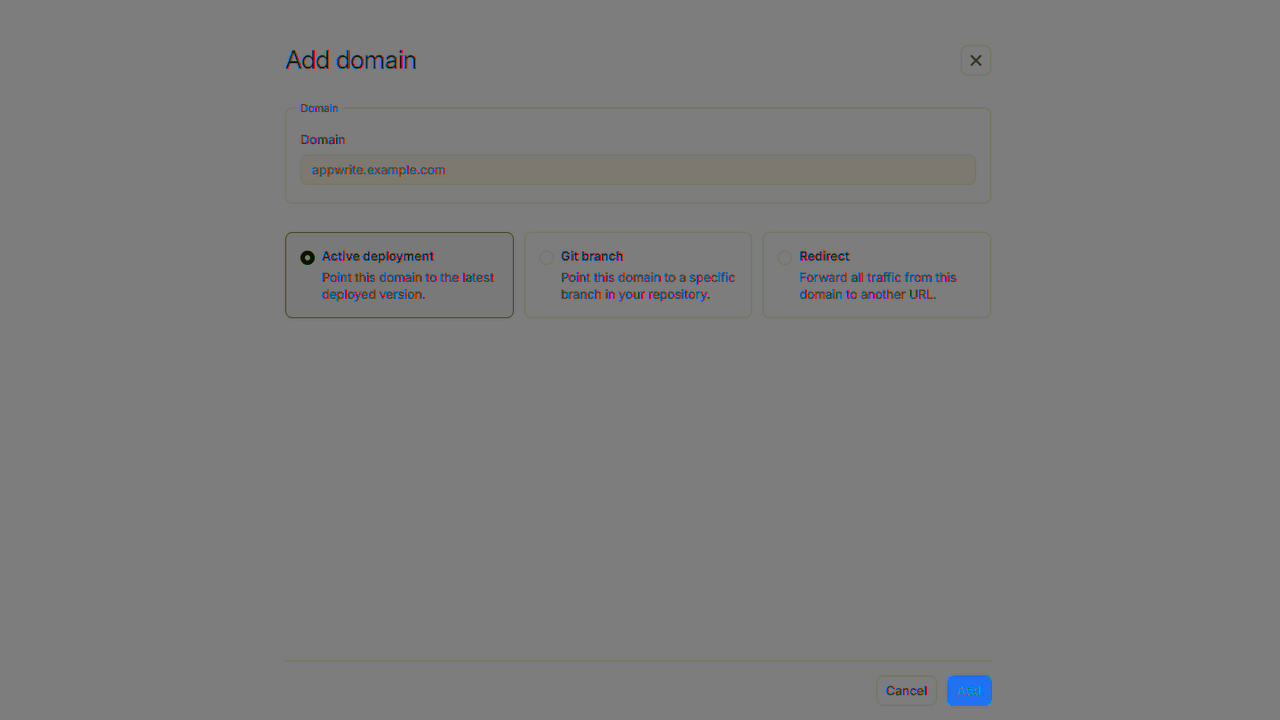Click the Git branch description text
This screenshot has width=1280, height=720.
648,286
